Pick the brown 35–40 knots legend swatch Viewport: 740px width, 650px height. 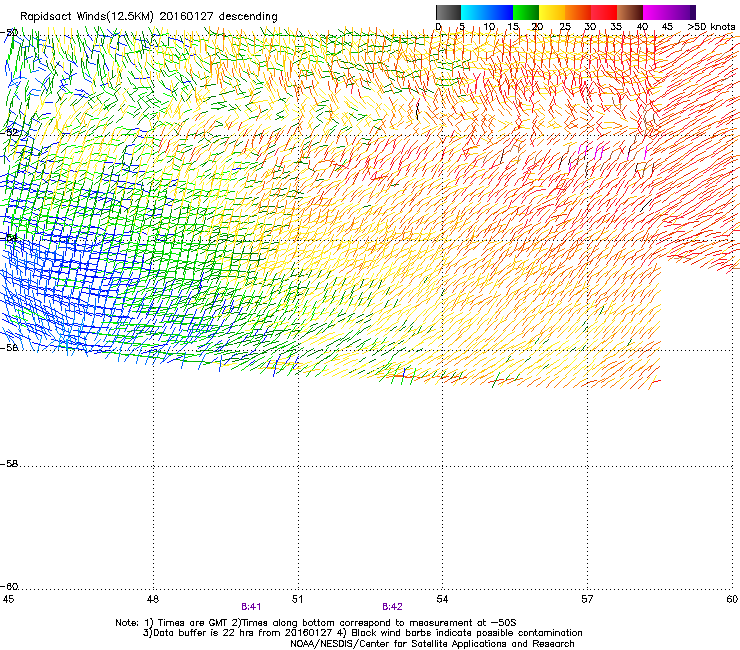pyautogui.click(x=630, y=12)
